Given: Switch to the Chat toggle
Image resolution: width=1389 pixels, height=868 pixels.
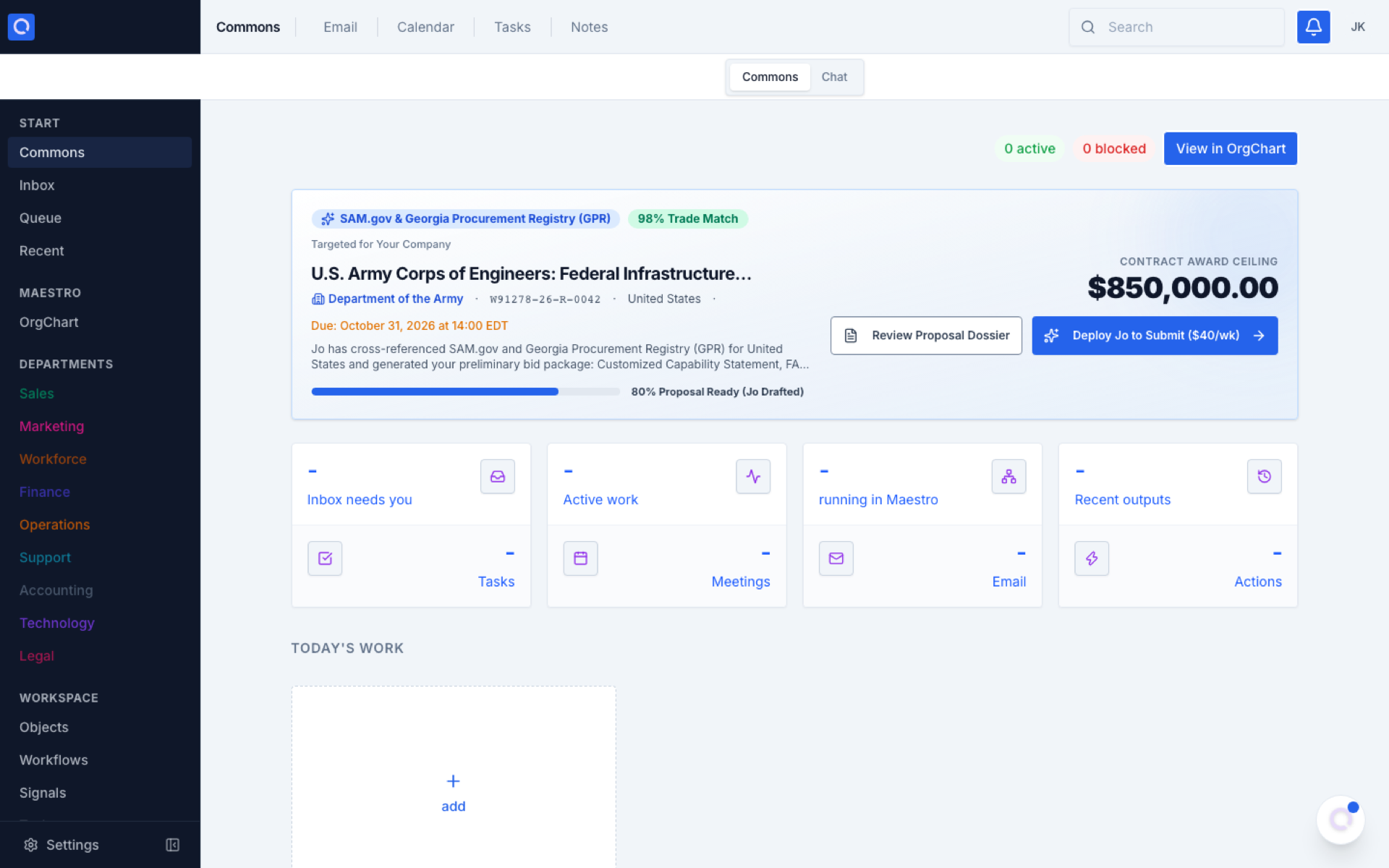Looking at the screenshot, I should 834,77.
